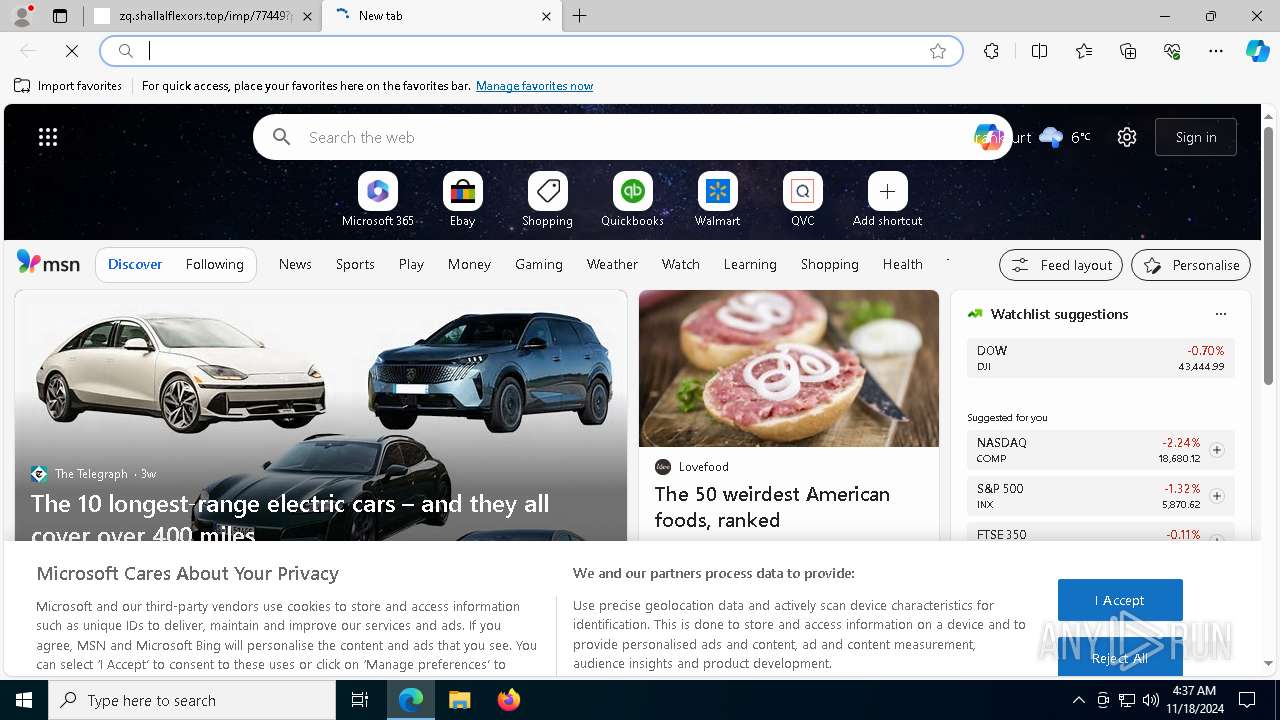This screenshot has height=720, width=1280.
Task: Click the Sign in button
Action: tap(1196, 137)
